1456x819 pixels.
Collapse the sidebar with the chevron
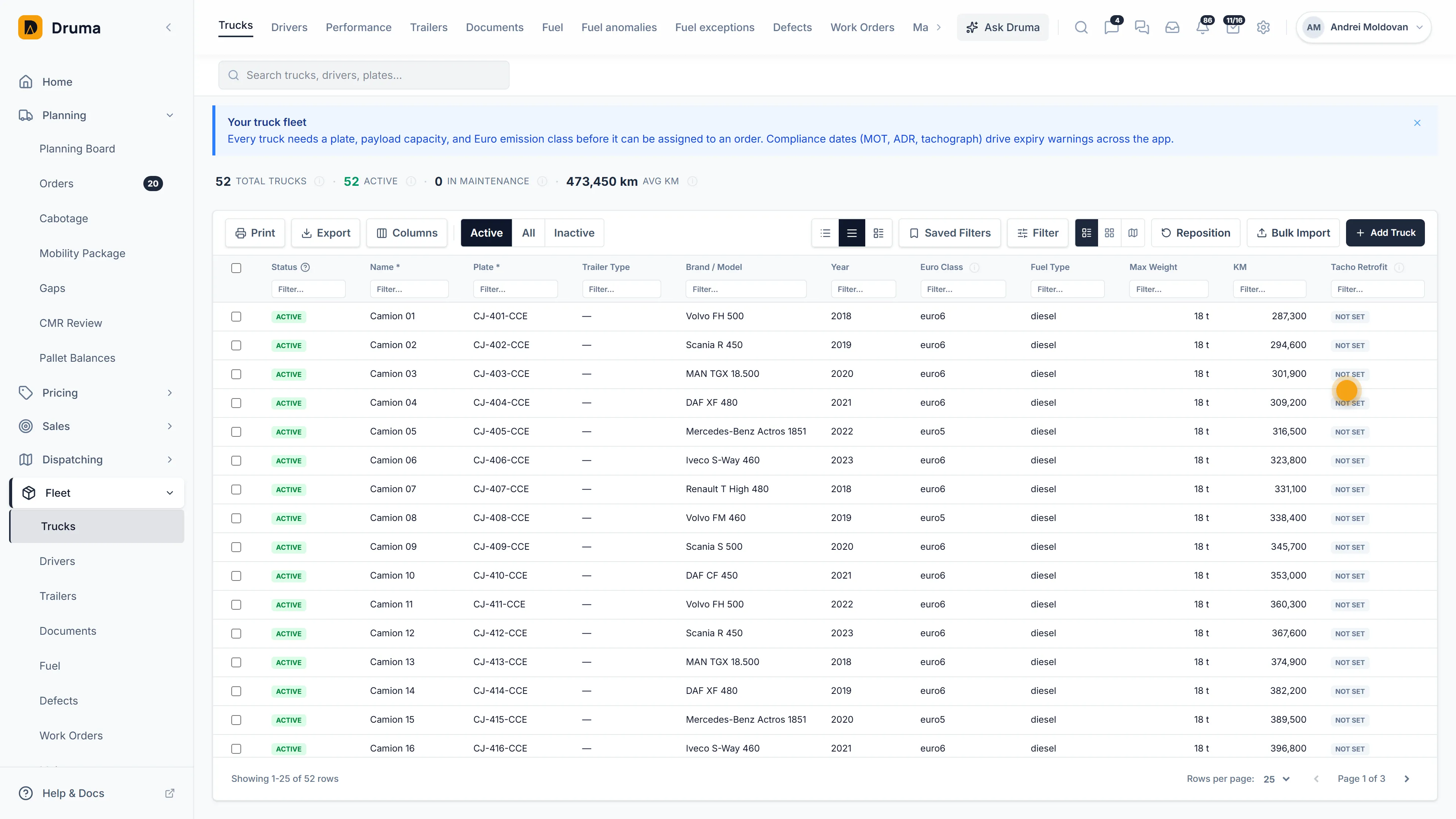point(168,27)
